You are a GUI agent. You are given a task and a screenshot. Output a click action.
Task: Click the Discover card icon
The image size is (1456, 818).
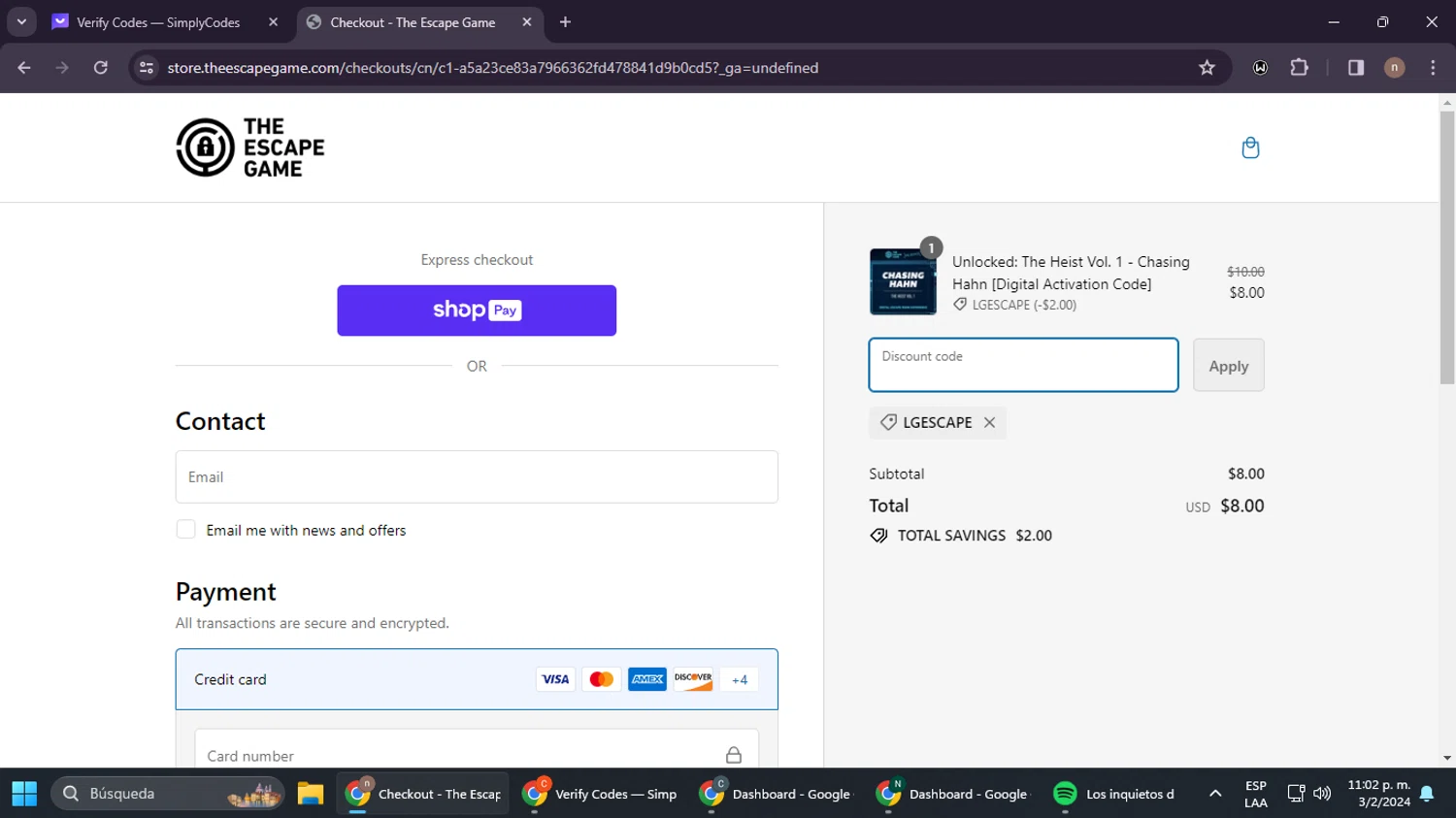pos(693,679)
